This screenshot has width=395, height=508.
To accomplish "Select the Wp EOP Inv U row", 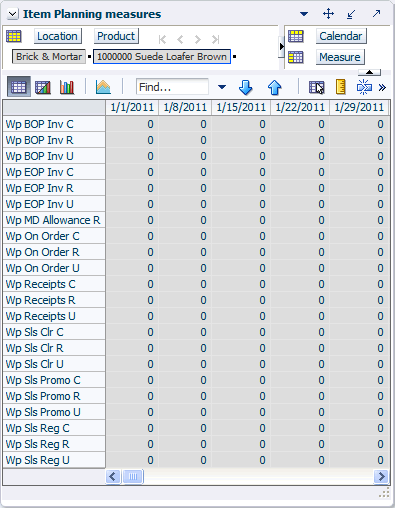I will (54, 204).
